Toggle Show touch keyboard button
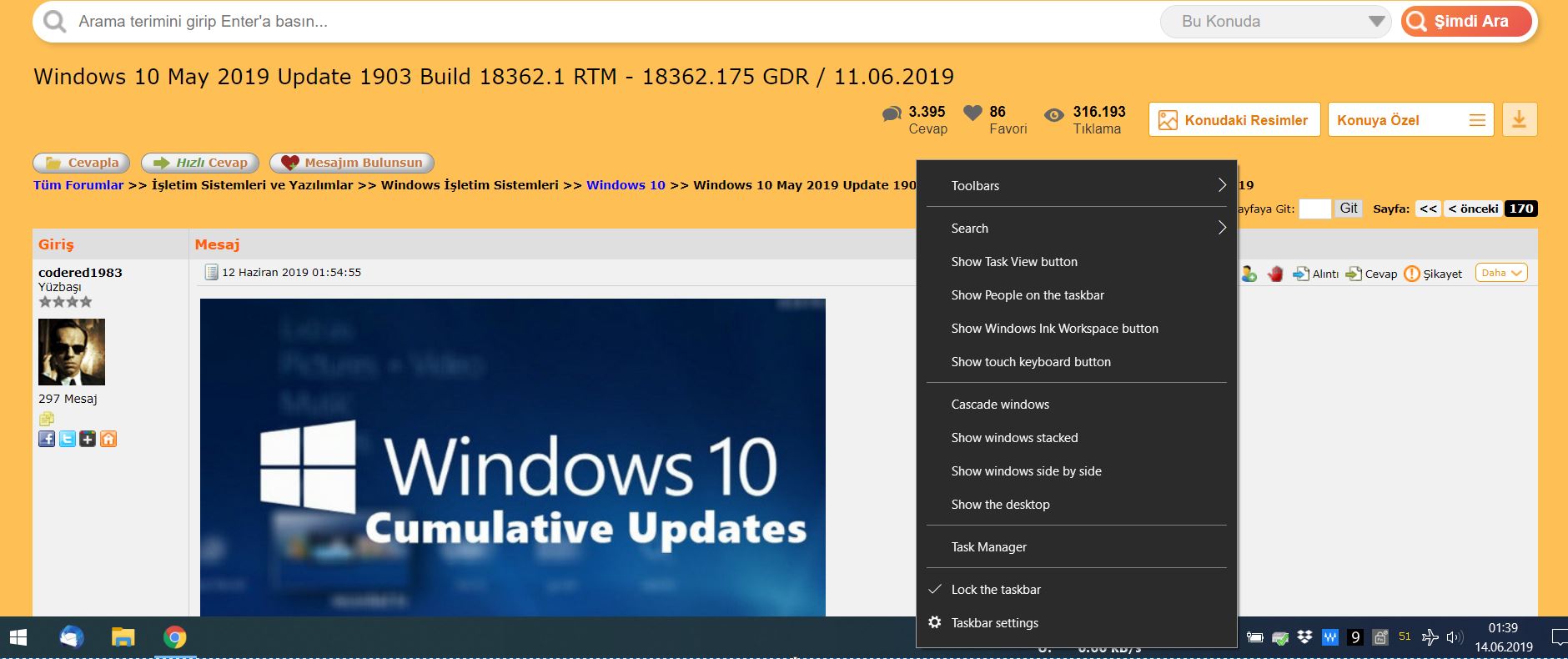1568x659 pixels. [1076, 362]
